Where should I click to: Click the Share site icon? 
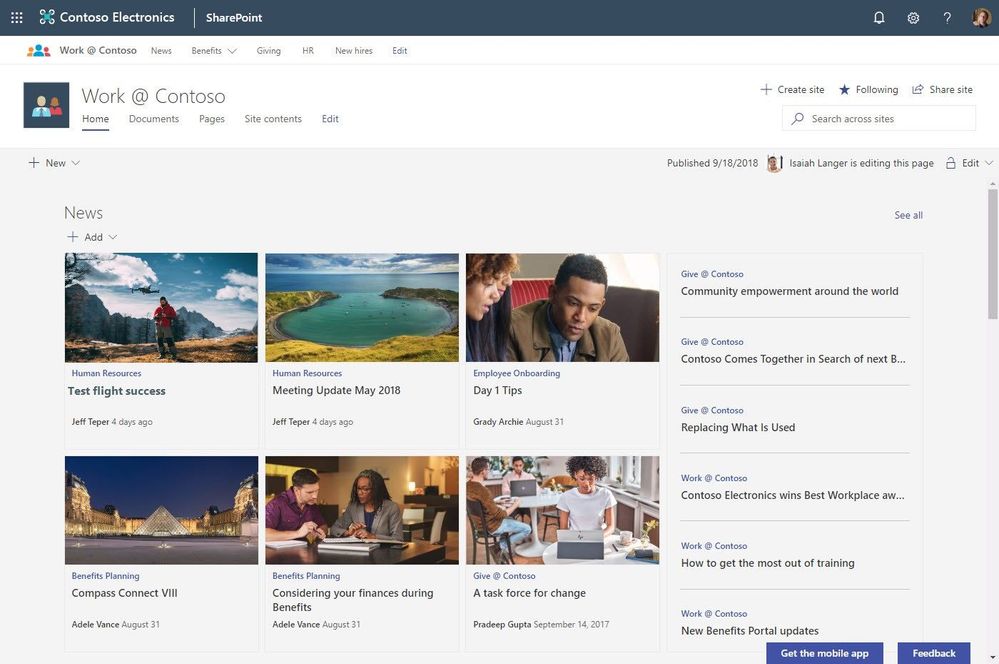pos(917,90)
